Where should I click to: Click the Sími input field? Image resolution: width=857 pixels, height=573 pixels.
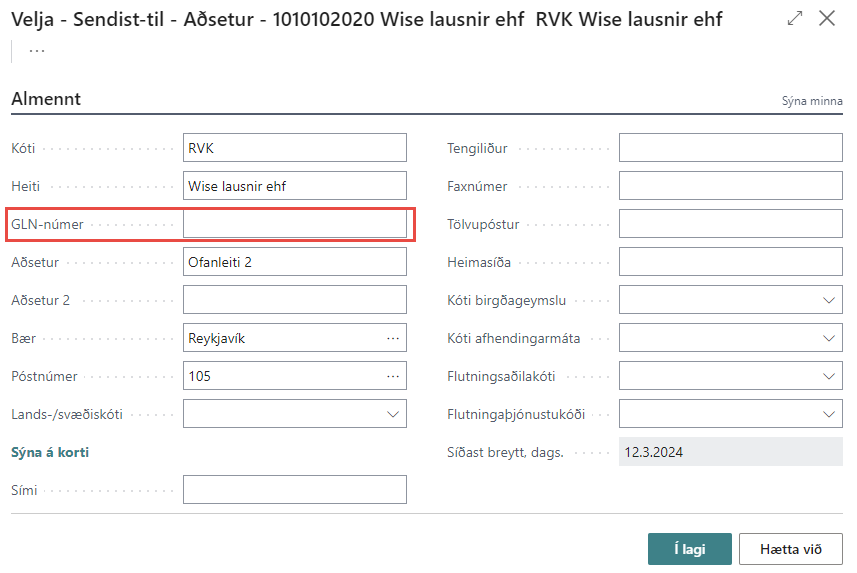296,490
